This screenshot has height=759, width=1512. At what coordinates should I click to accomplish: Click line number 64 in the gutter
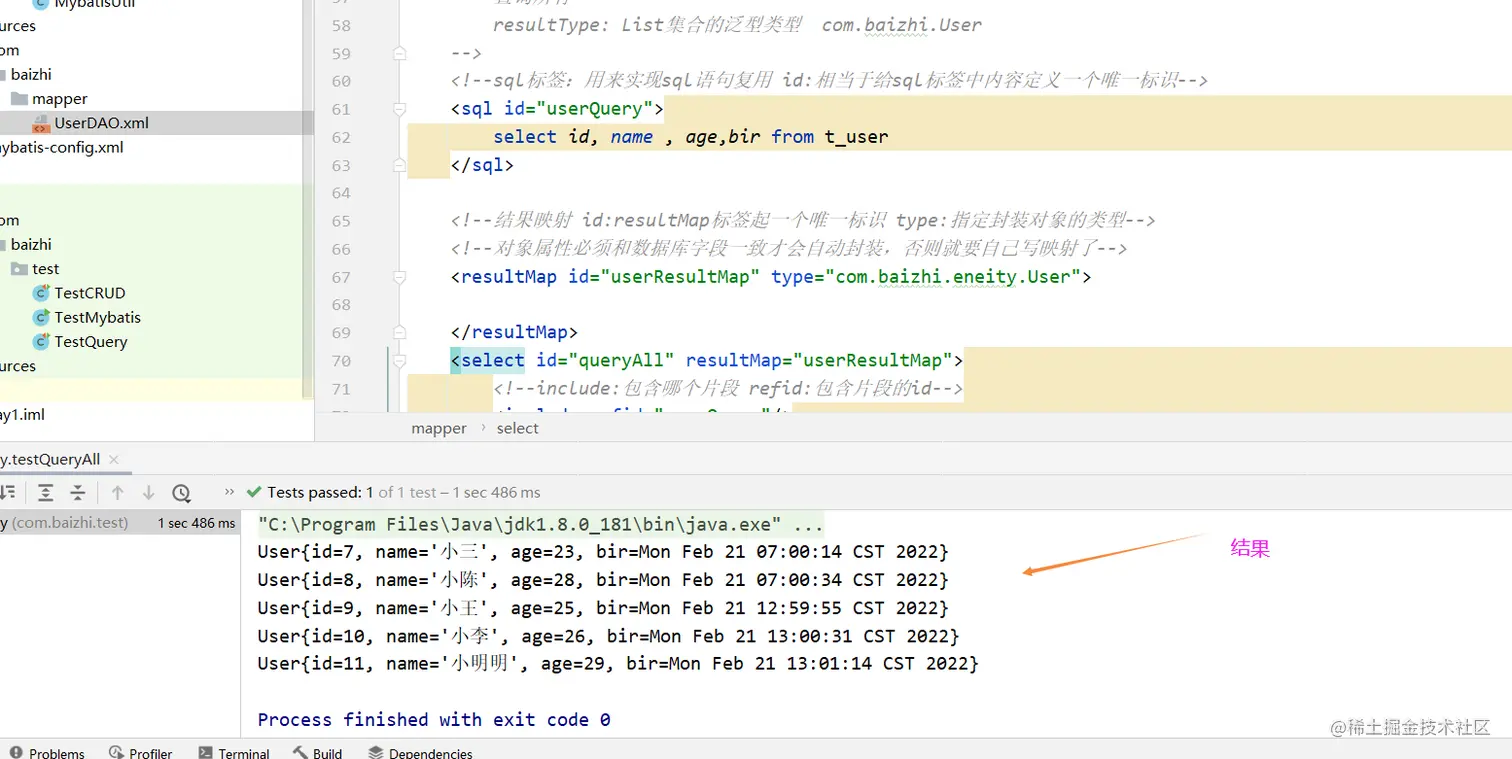[x=340, y=192]
